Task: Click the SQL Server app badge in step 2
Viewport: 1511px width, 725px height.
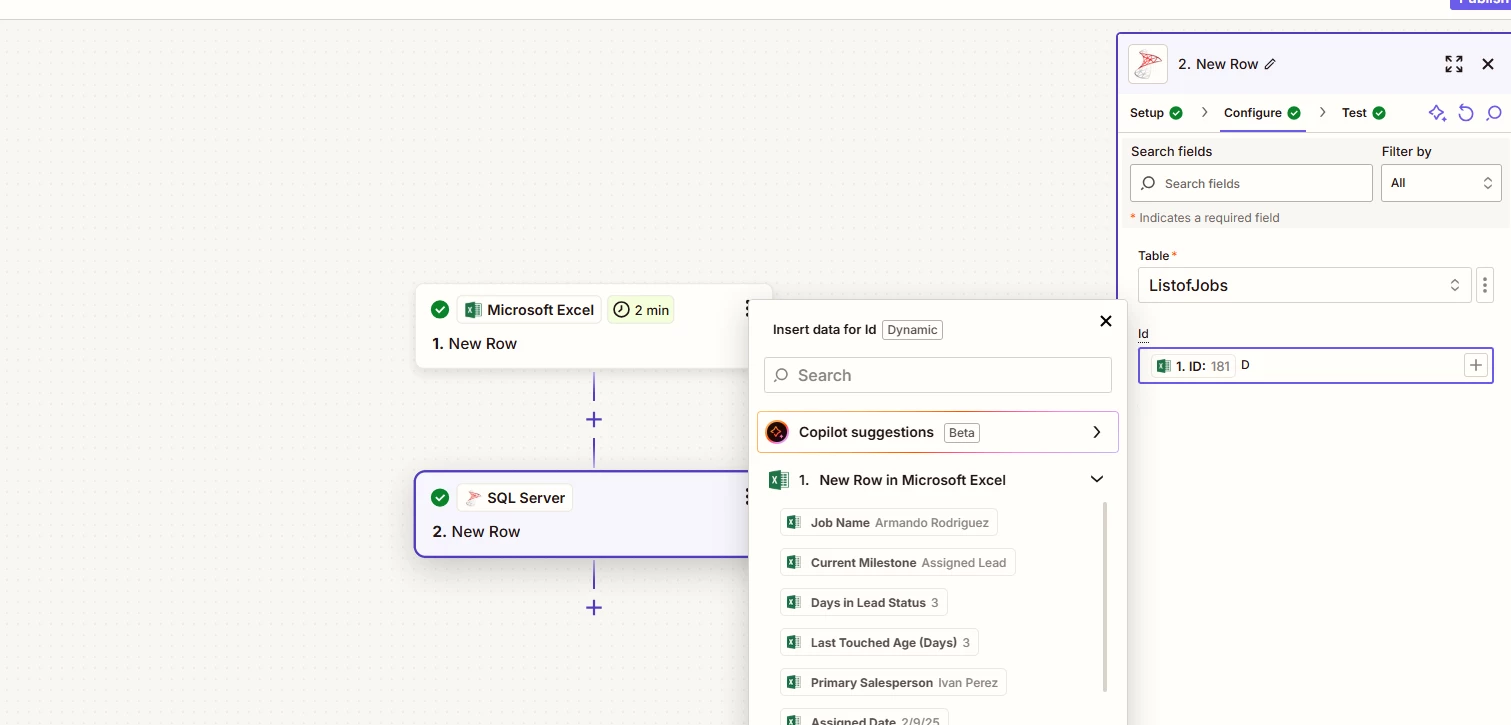Action: point(515,498)
